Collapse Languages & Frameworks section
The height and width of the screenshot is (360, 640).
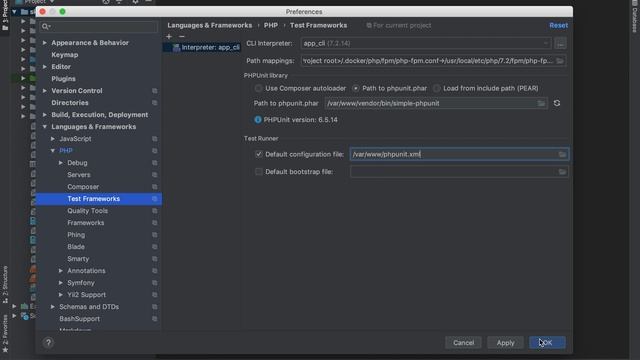click(x=44, y=127)
